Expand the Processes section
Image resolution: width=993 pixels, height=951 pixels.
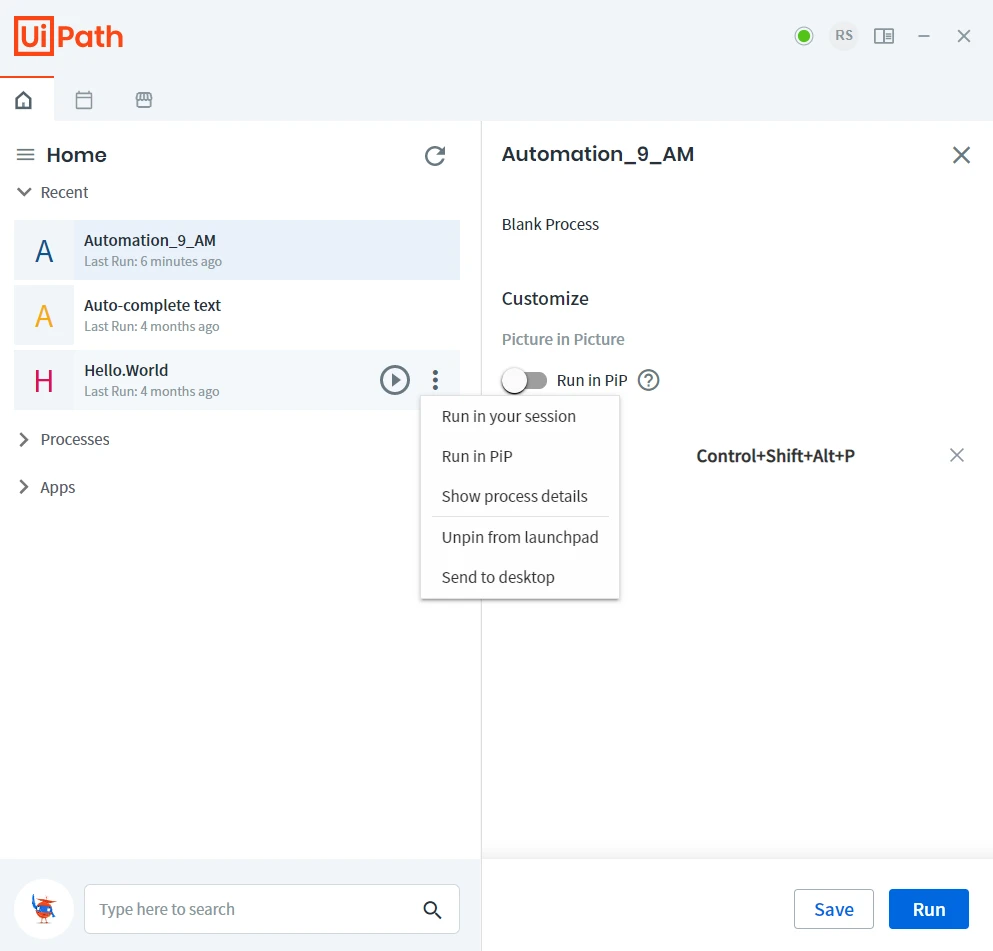click(x=24, y=439)
